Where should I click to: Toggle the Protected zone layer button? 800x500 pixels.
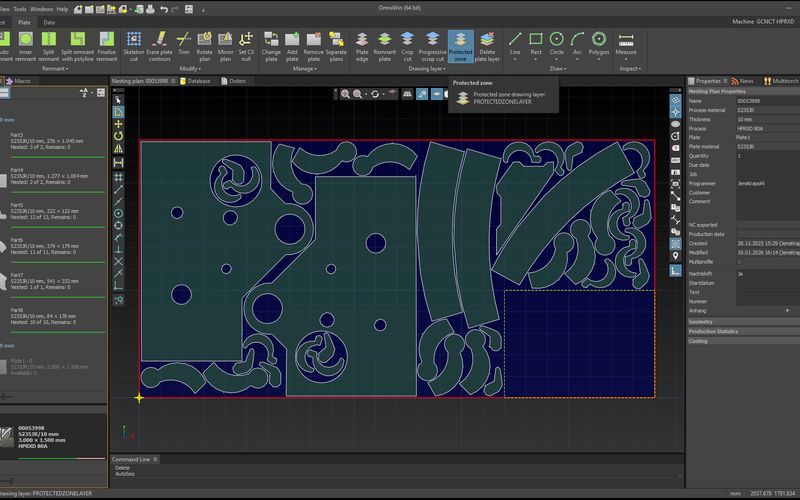coord(461,46)
